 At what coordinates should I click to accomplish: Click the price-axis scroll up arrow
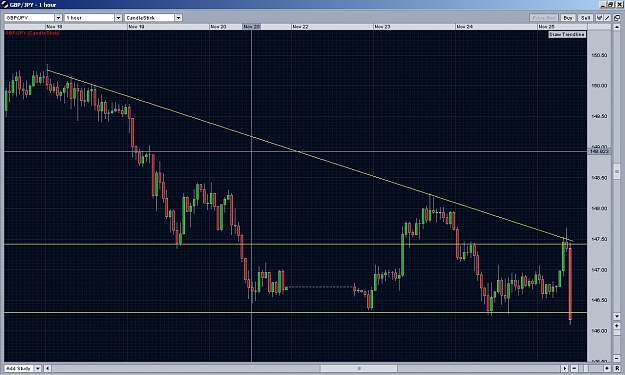click(617, 27)
